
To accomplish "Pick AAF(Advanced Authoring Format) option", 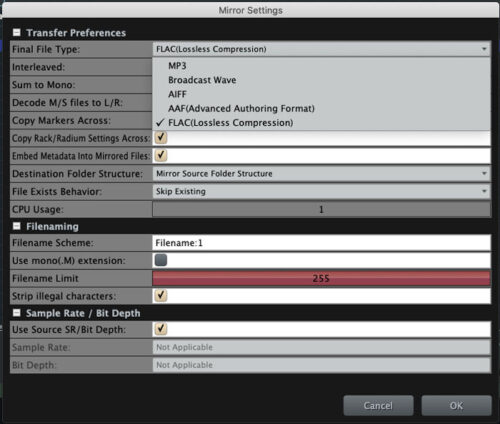I will (241, 108).
